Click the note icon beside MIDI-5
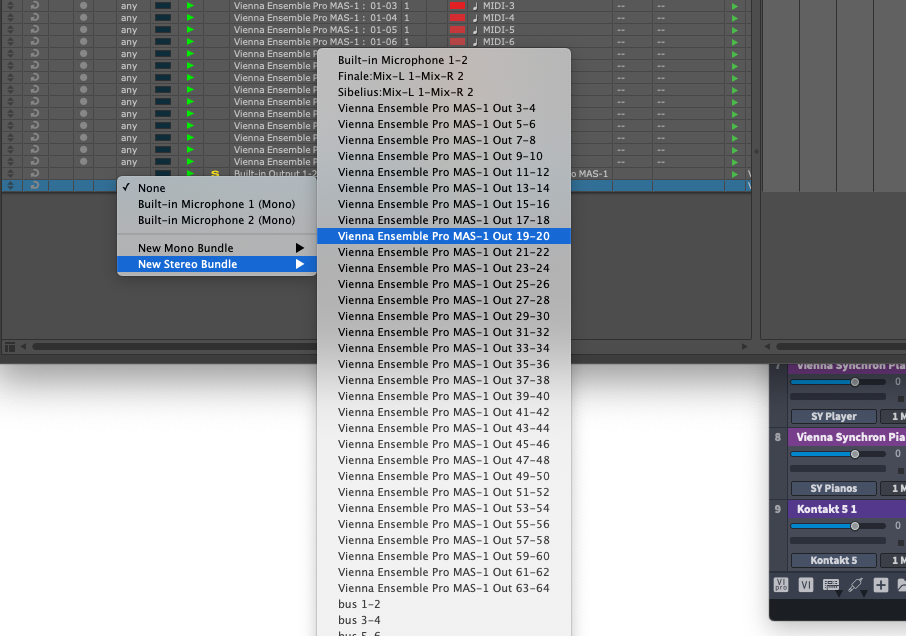The image size is (906, 636). pyautogui.click(x=475, y=29)
